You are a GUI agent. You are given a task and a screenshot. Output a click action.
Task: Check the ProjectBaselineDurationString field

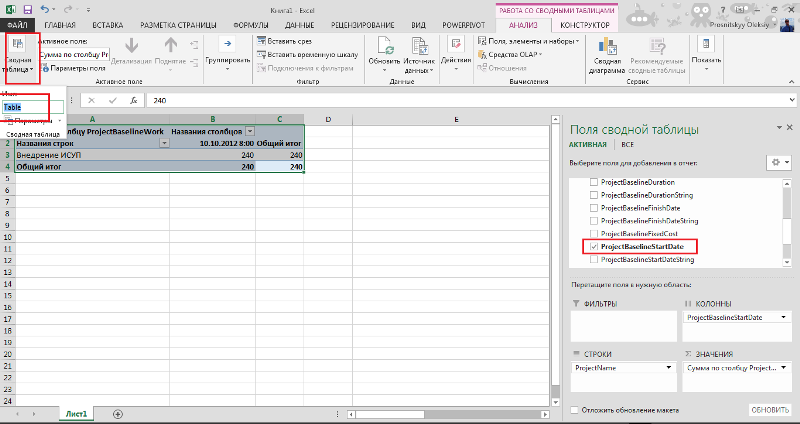coord(593,195)
